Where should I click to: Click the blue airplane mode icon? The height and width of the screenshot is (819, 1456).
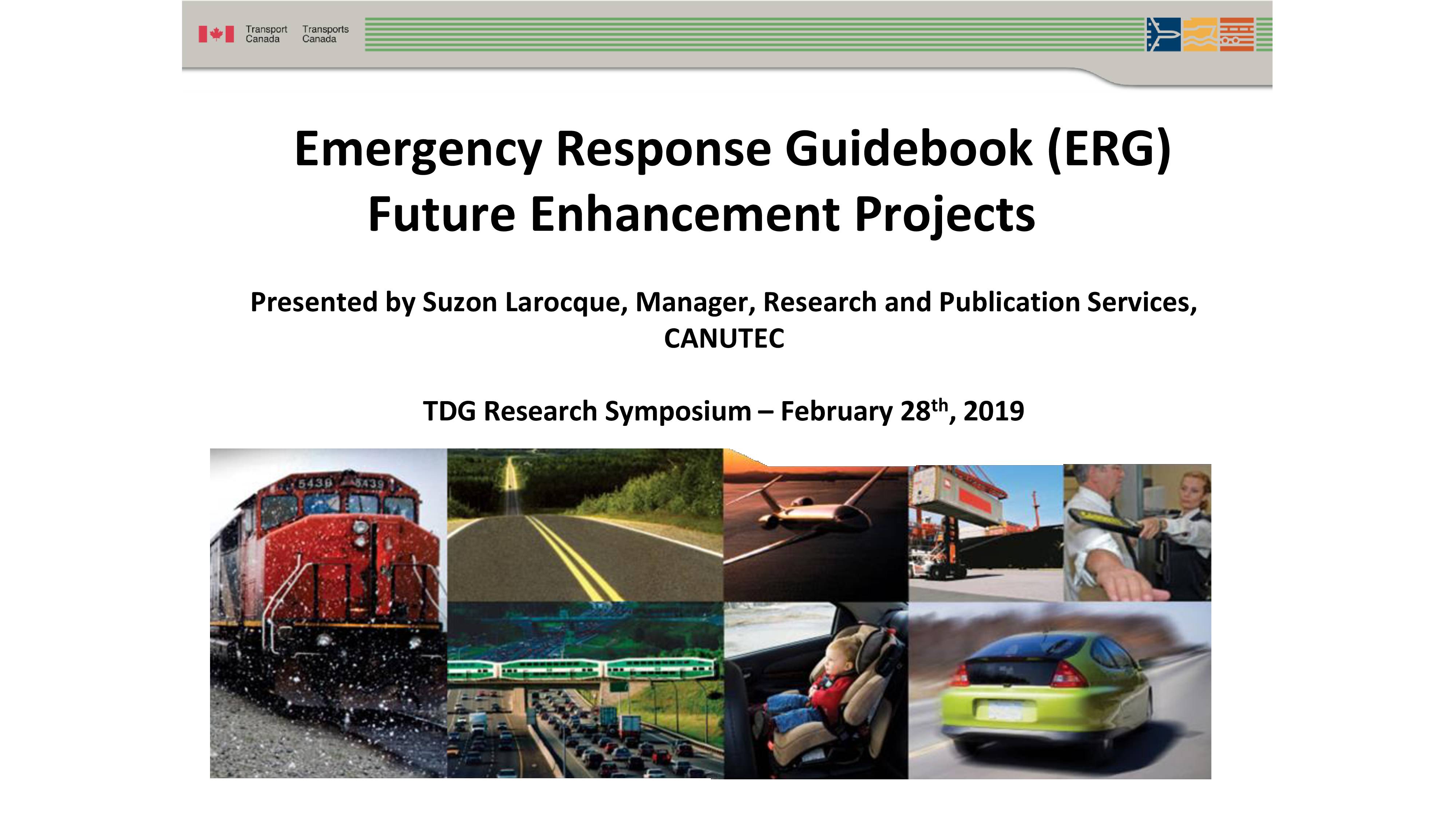tap(1163, 35)
